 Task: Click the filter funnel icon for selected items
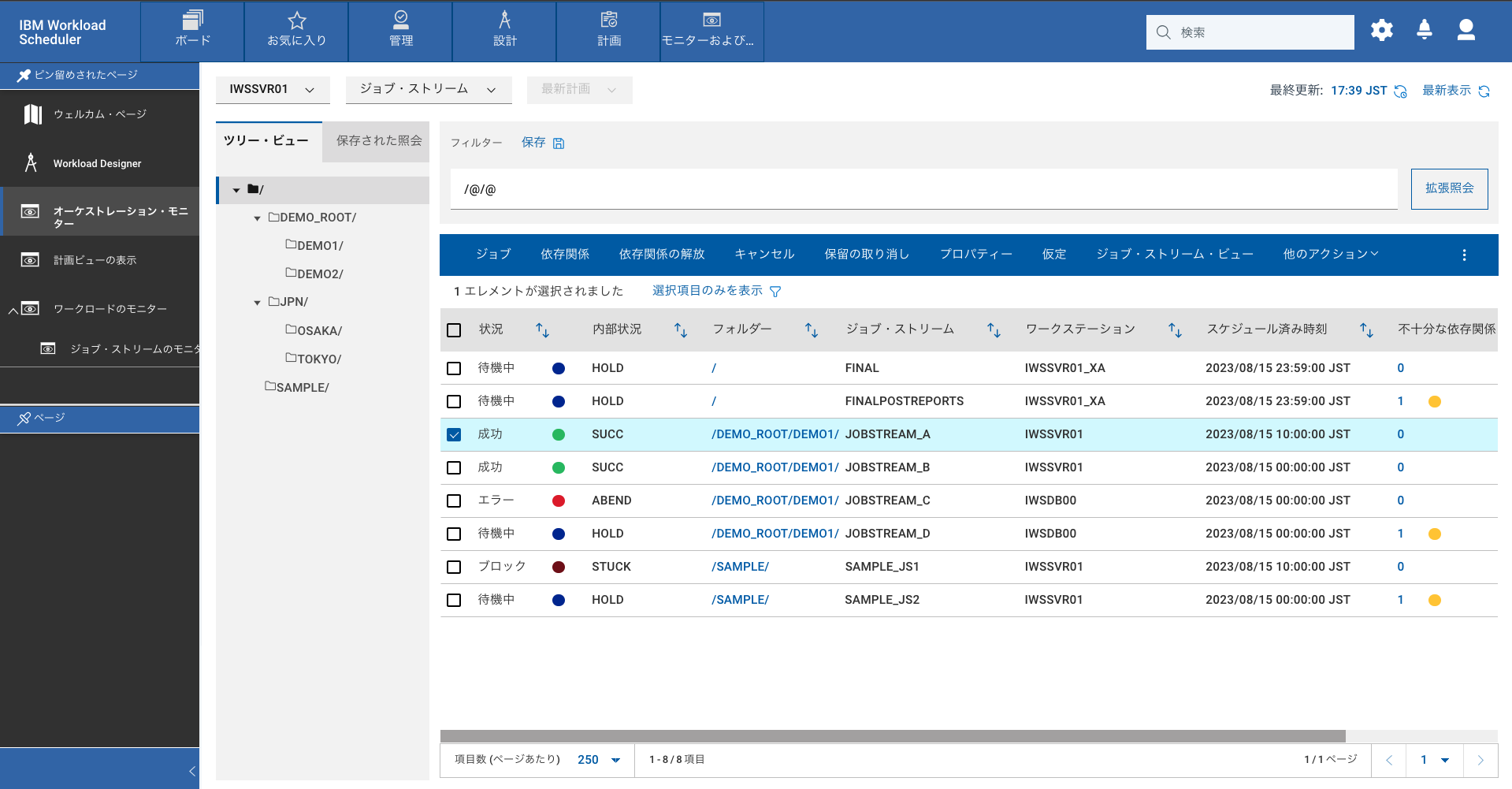[775, 292]
